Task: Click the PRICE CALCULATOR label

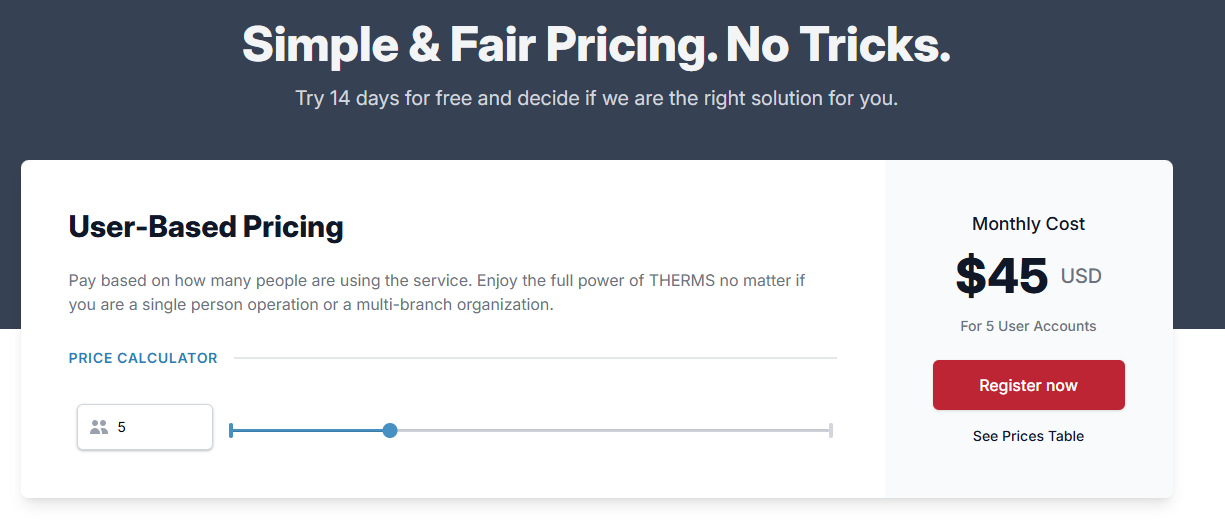Action: coord(143,358)
